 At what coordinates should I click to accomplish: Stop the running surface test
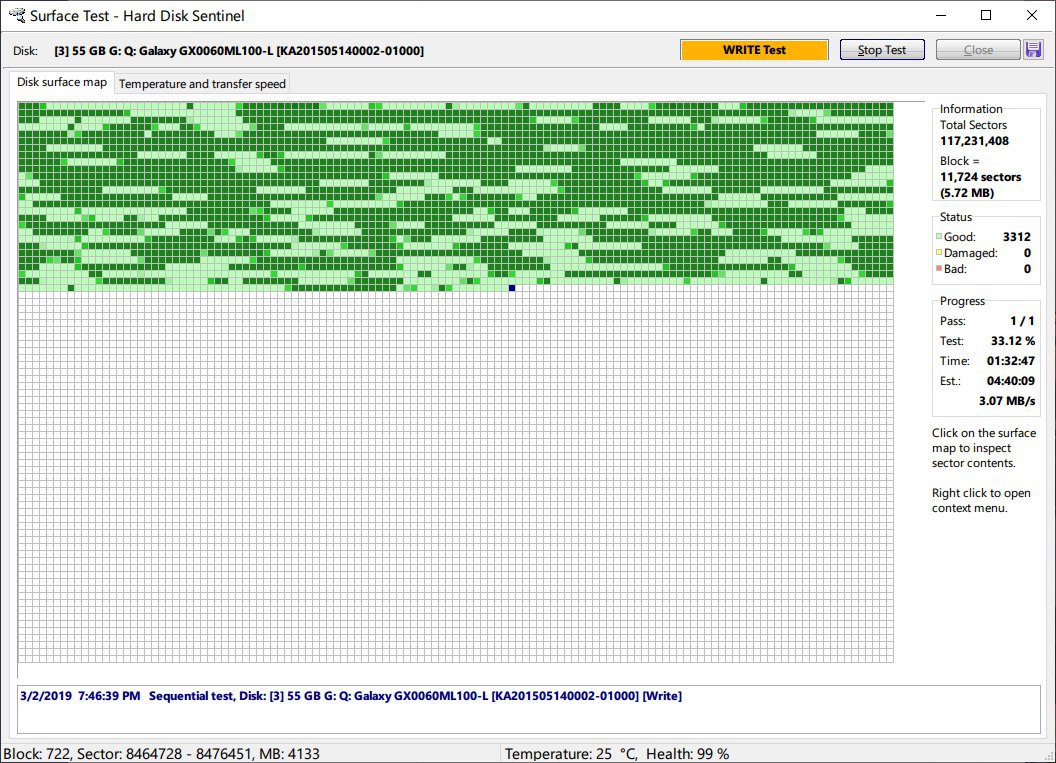click(x=882, y=50)
